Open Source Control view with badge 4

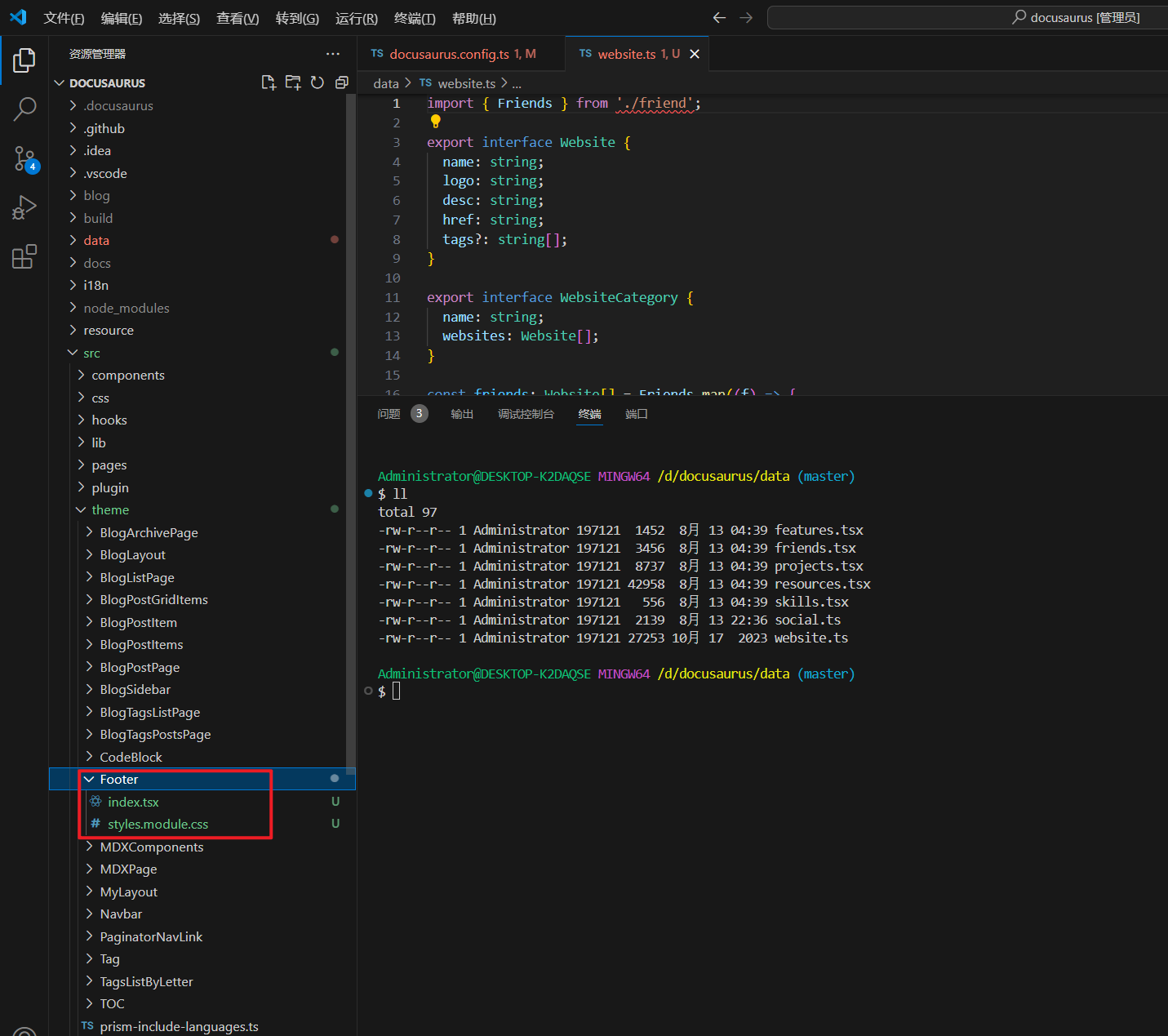pos(24,158)
